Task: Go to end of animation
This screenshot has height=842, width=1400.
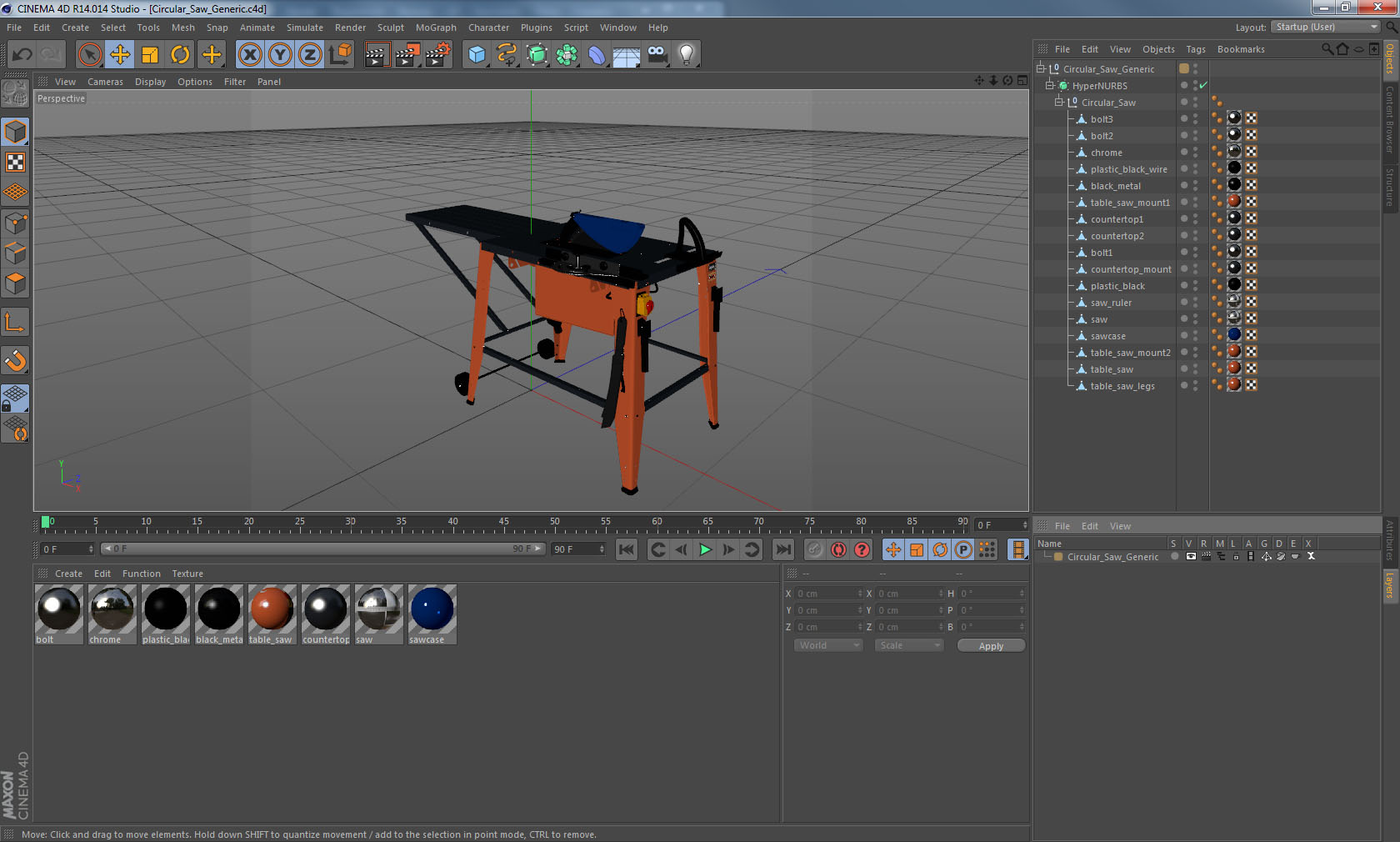Action: pos(783,549)
